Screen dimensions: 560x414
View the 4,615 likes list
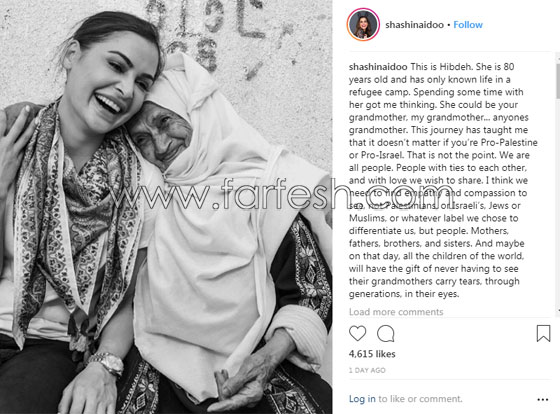click(372, 354)
